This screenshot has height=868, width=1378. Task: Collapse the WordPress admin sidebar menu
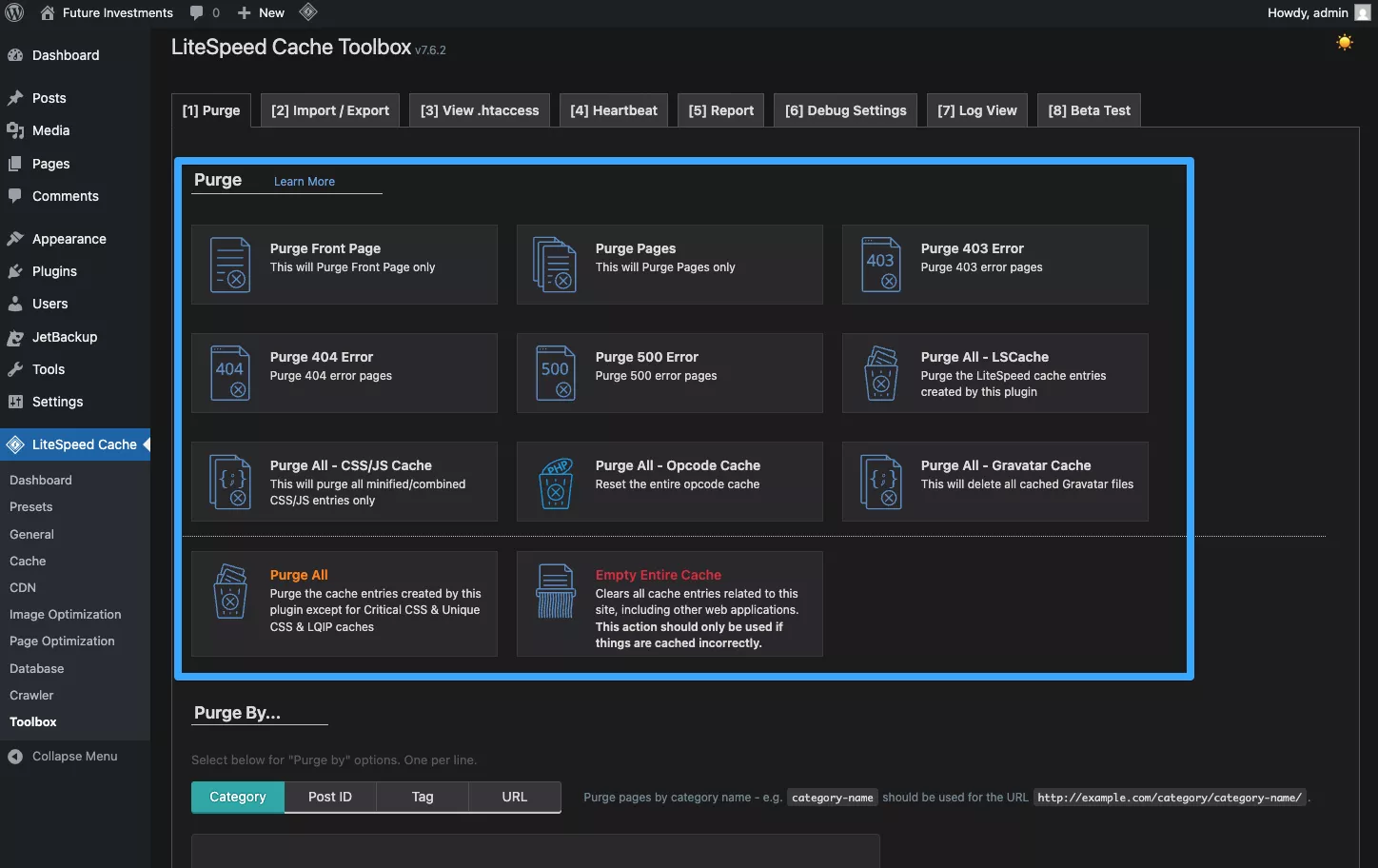(x=74, y=757)
